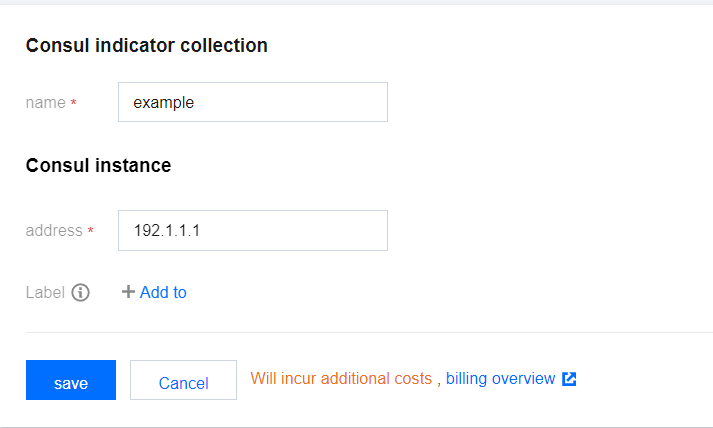Focus the name input field

[x=252, y=102]
